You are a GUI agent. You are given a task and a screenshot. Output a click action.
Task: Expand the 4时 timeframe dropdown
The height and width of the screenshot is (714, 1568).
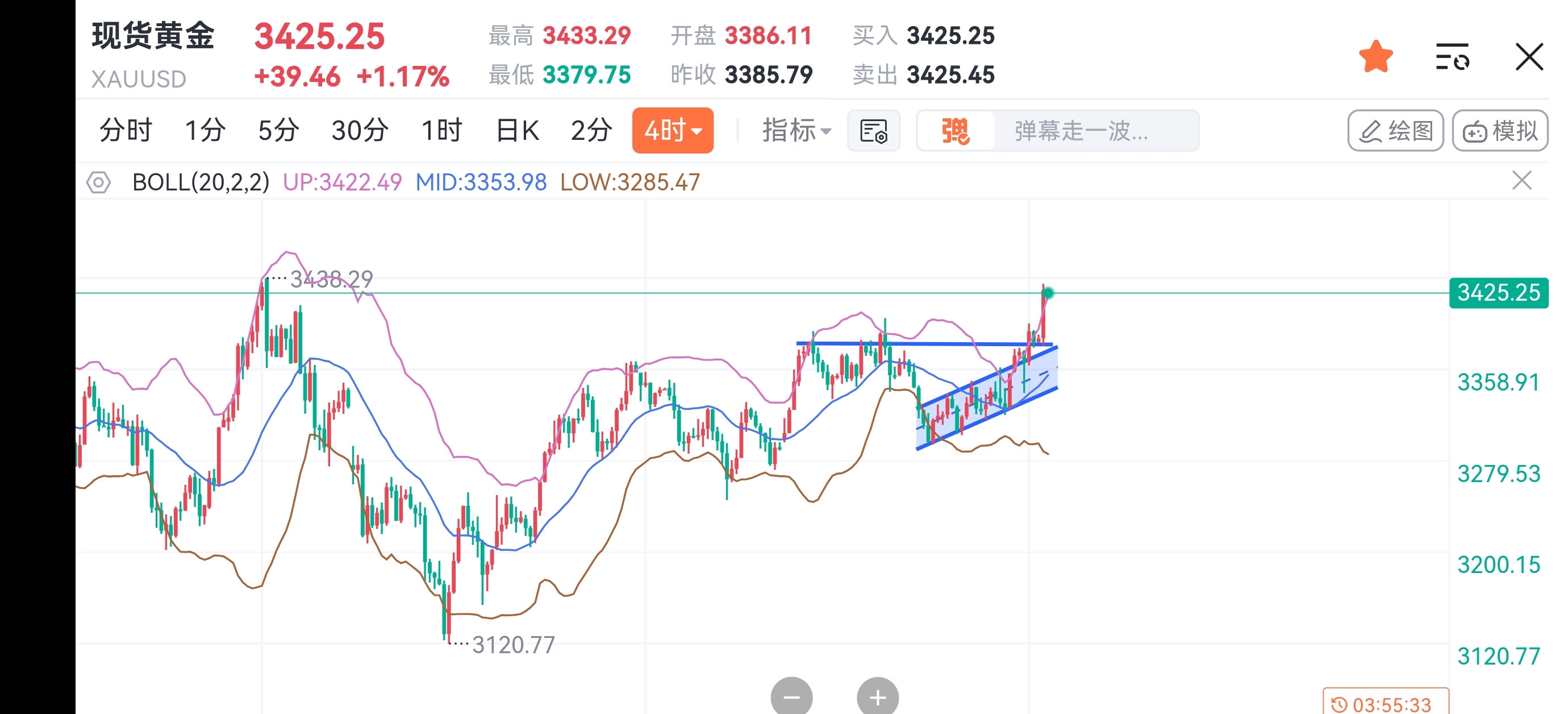click(x=673, y=130)
